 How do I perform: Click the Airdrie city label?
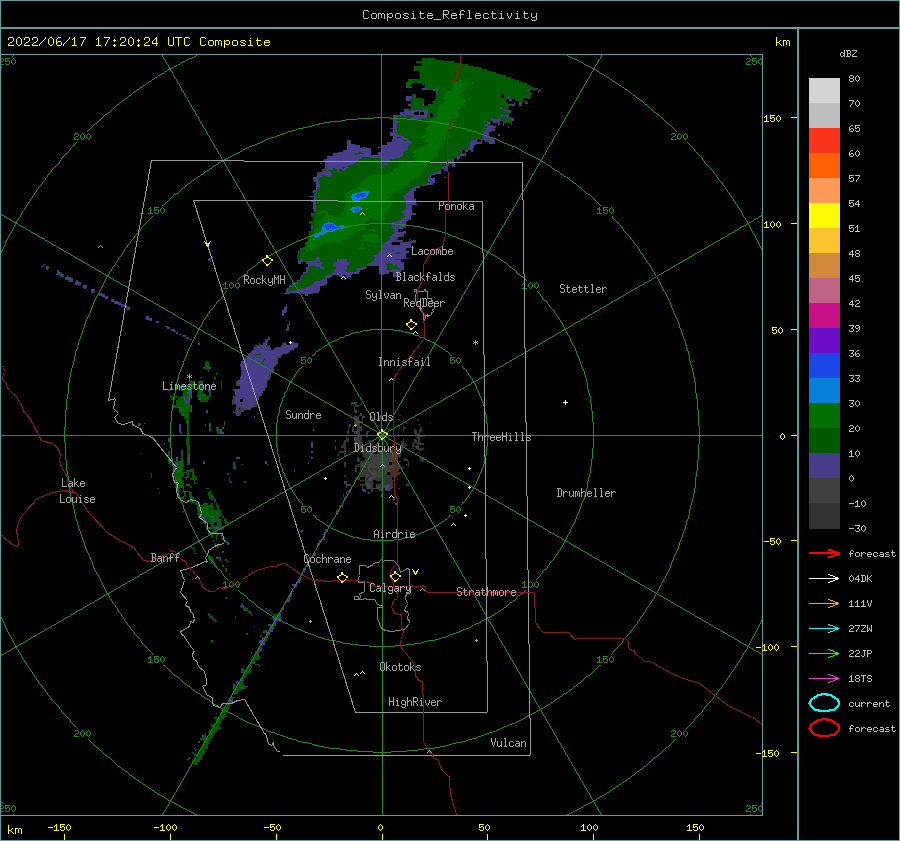tap(394, 534)
